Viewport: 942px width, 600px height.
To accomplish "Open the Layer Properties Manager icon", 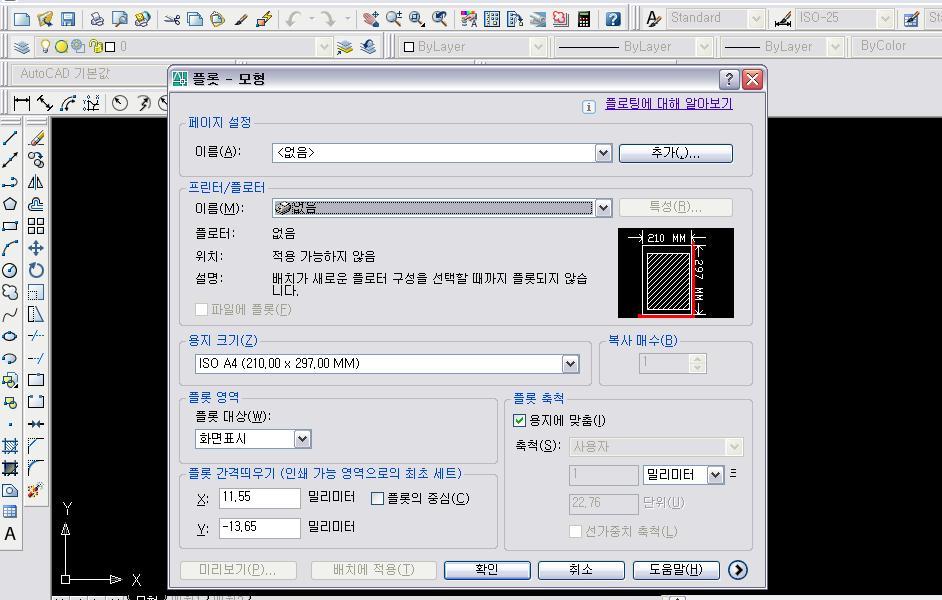I will click(22, 46).
